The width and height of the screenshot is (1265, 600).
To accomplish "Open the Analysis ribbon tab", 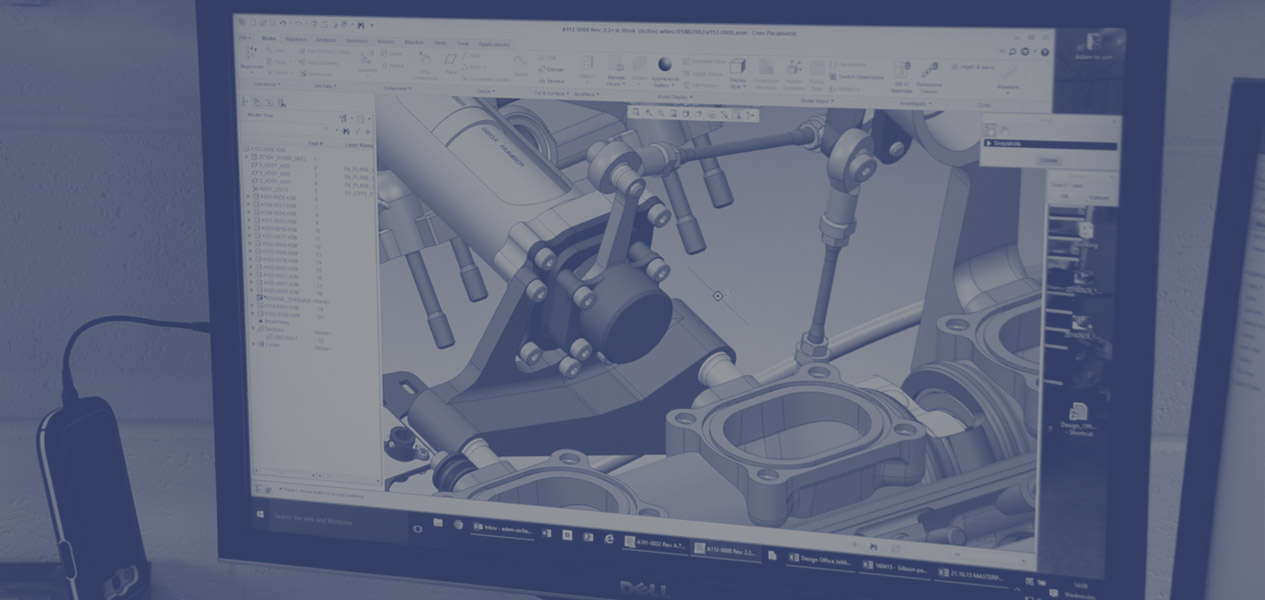I will pos(326,40).
